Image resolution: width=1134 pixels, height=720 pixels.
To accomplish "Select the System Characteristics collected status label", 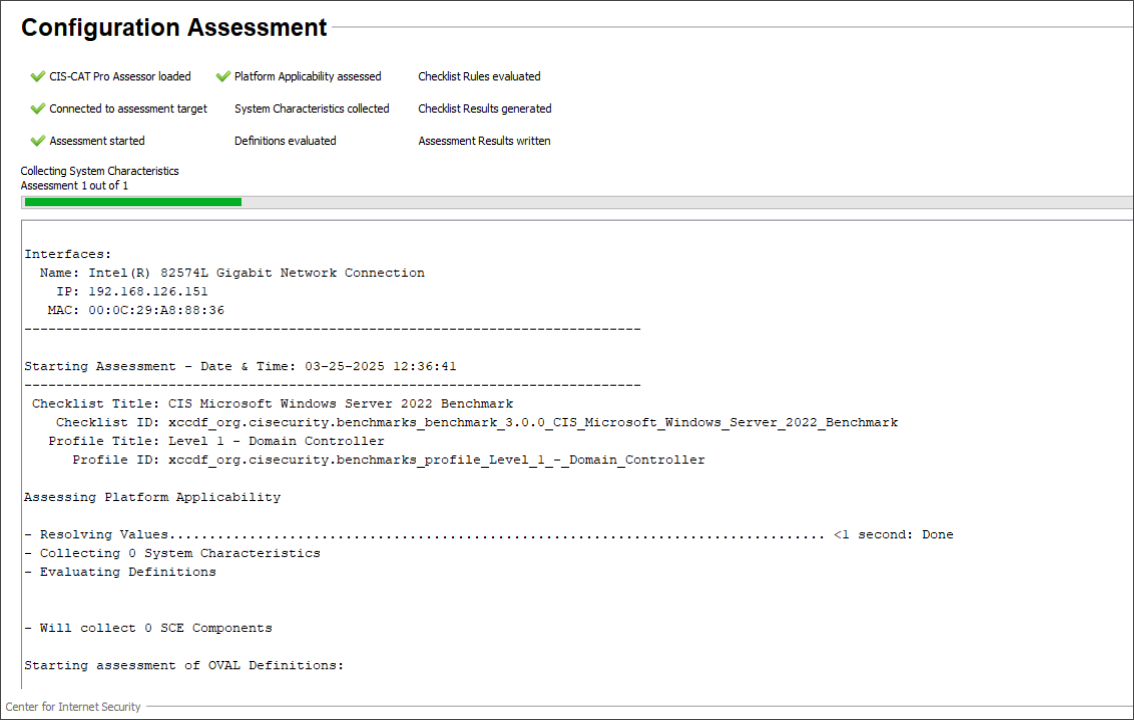I will click(311, 108).
